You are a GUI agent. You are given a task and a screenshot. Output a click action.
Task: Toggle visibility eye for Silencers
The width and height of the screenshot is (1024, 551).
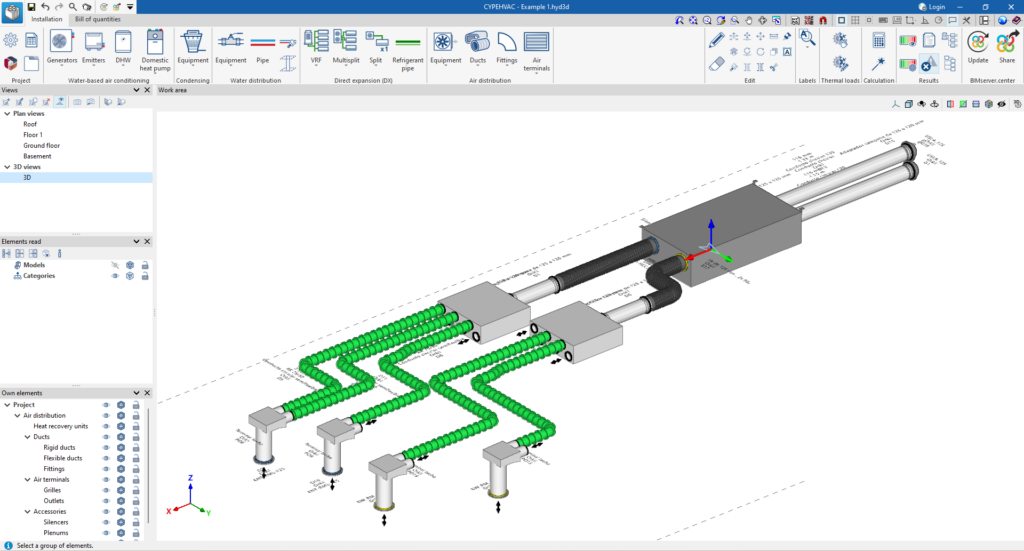(x=106, y=522)
